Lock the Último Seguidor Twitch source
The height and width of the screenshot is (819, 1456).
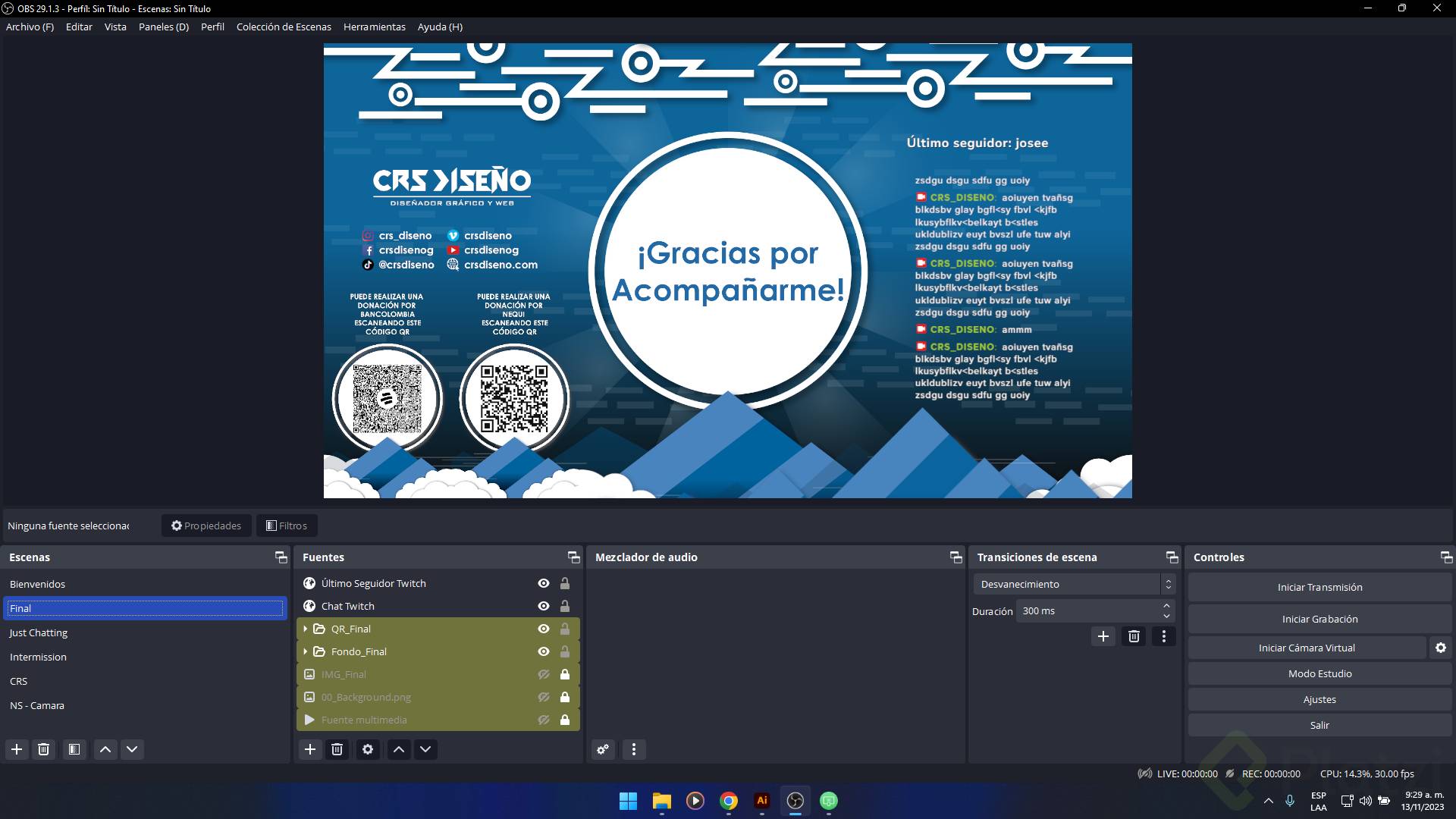pyautogui.click(x=565, y=583)
